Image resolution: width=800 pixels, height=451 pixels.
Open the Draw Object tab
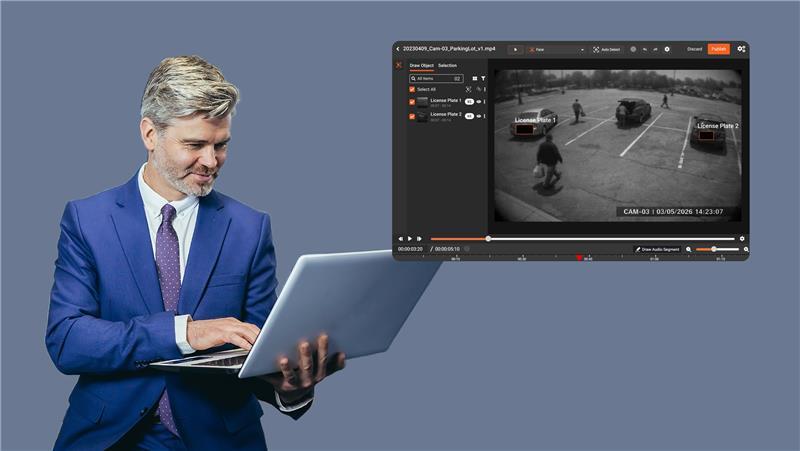tap(421, 65)
